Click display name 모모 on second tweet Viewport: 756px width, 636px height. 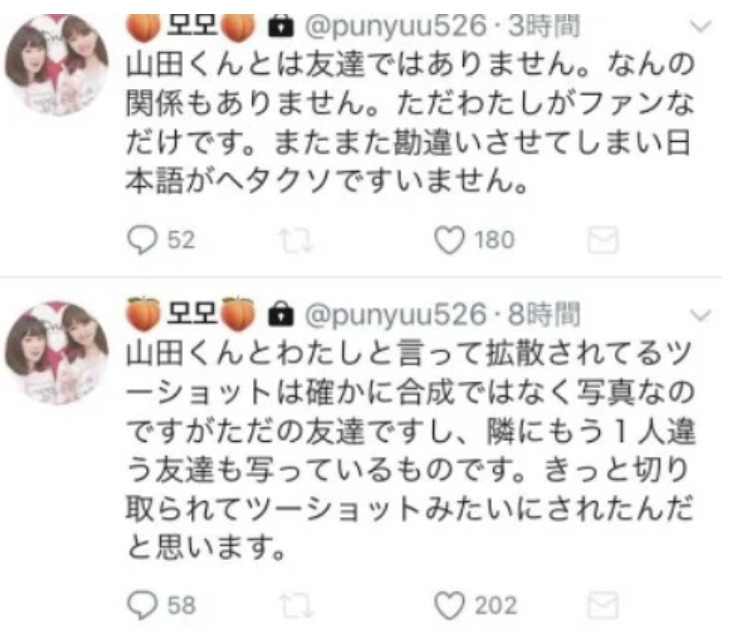pos(191,314)
